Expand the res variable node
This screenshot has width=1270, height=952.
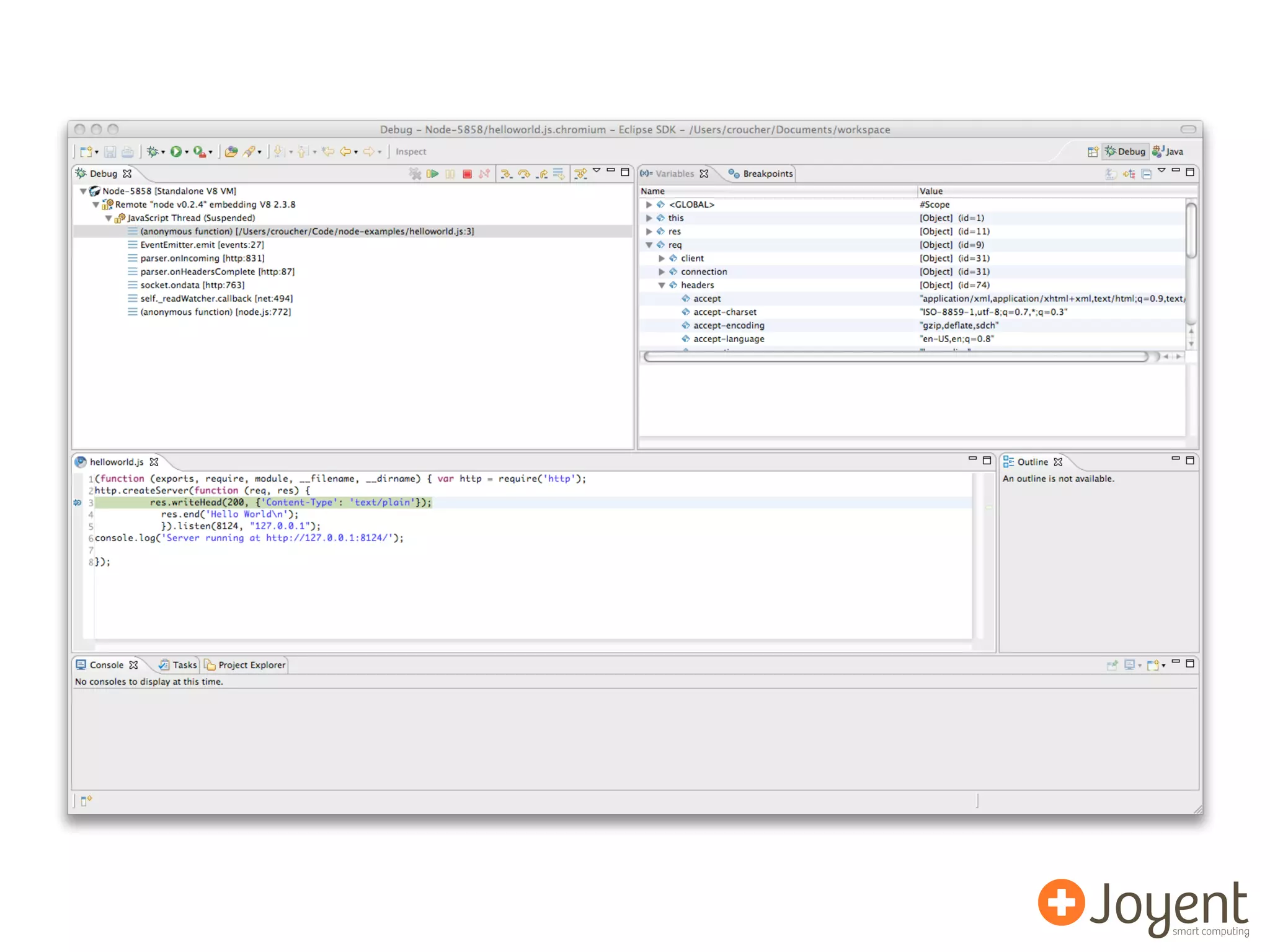pyautogui.click(x=649, y=232)
